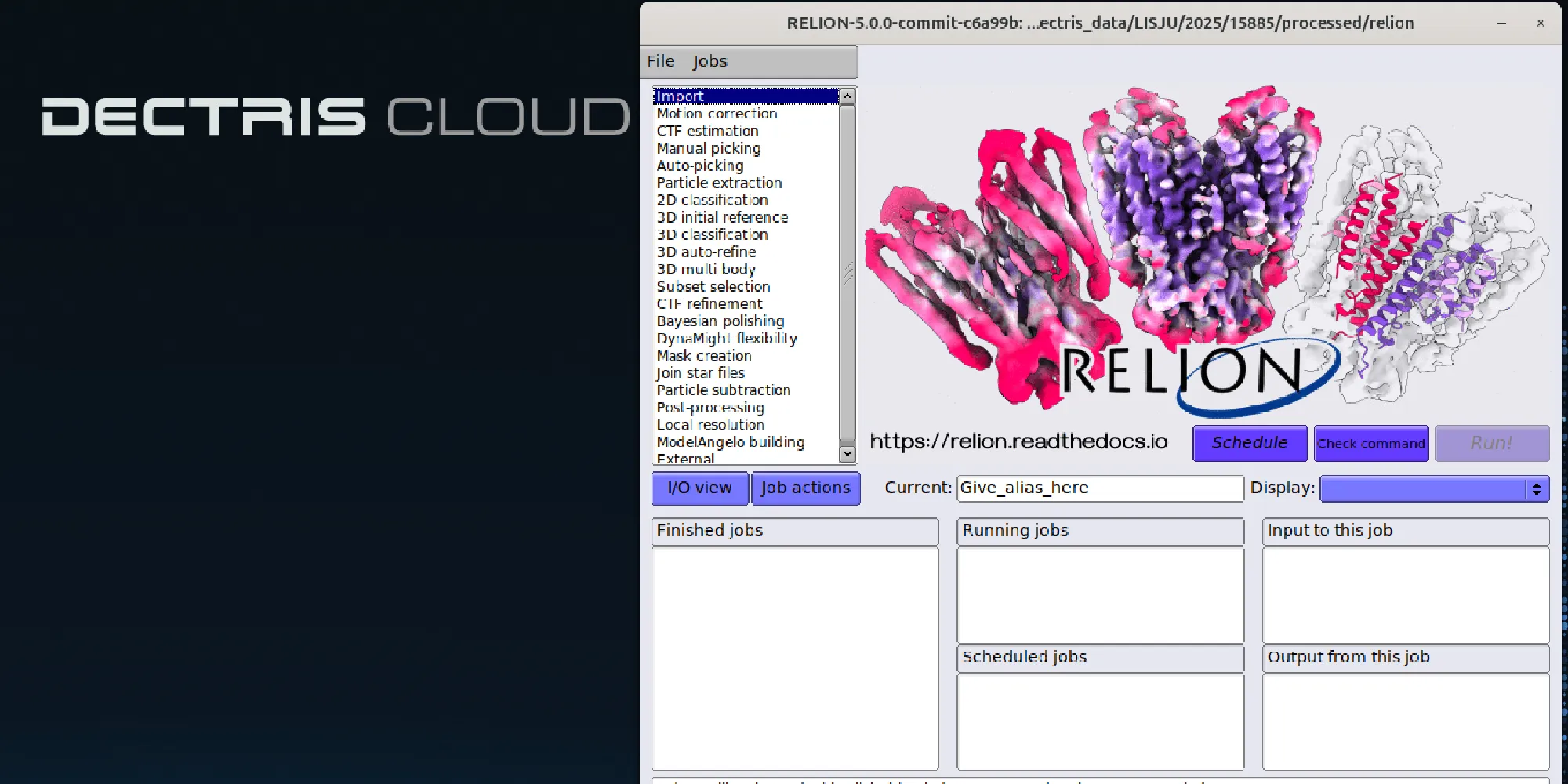Screen dimensions: 1568x784
Task: Open the File menu
Action: point(660,61)
